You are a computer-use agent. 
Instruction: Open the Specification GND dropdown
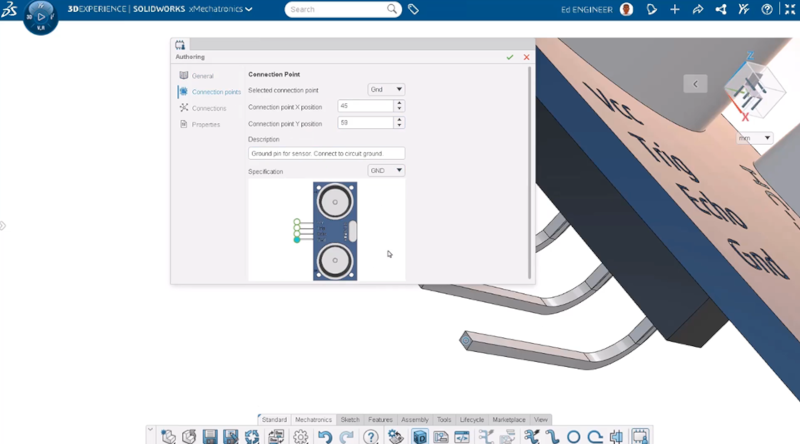[386, 171]
